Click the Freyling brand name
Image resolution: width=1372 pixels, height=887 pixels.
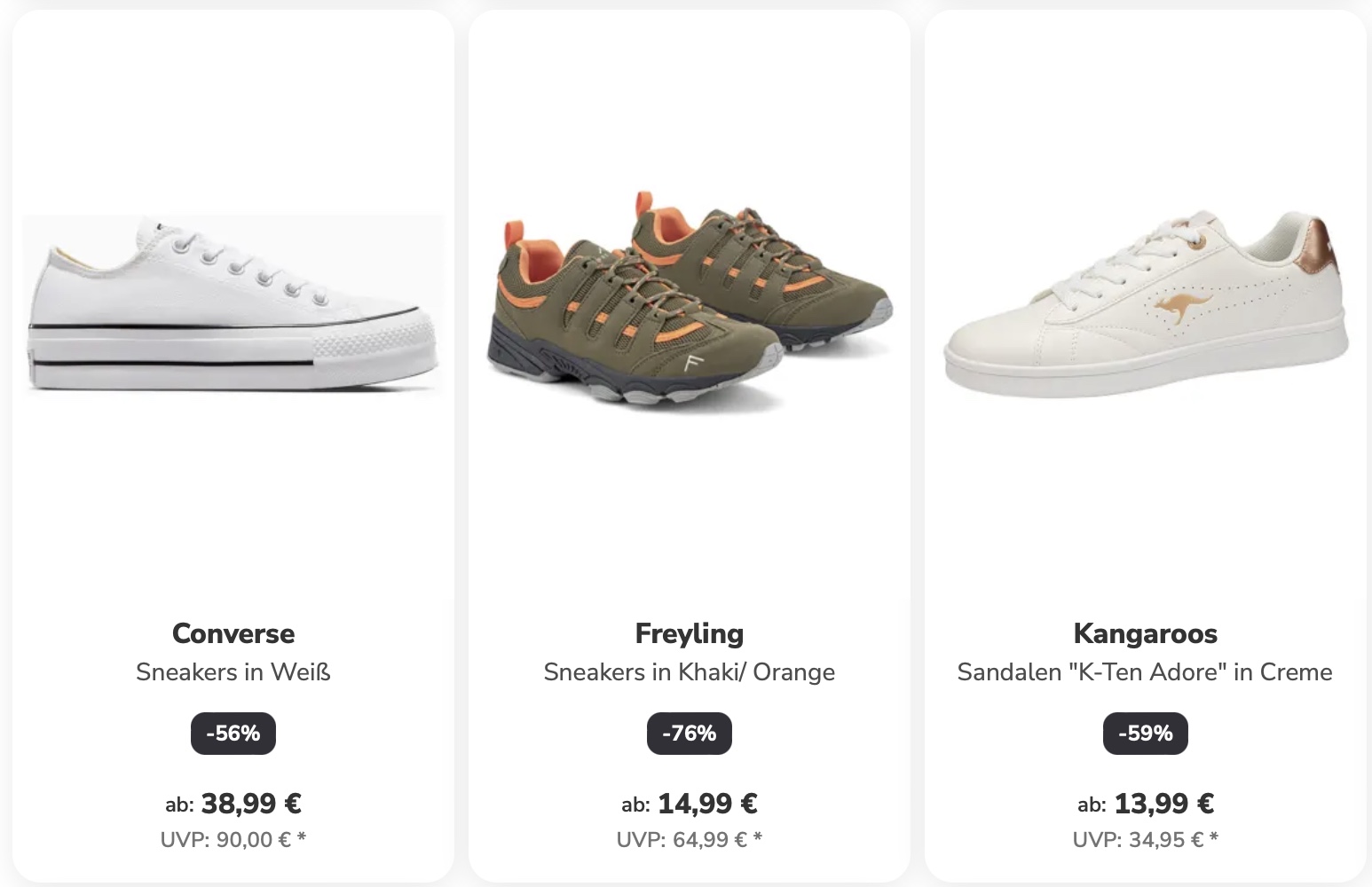(x=690, y=633)
